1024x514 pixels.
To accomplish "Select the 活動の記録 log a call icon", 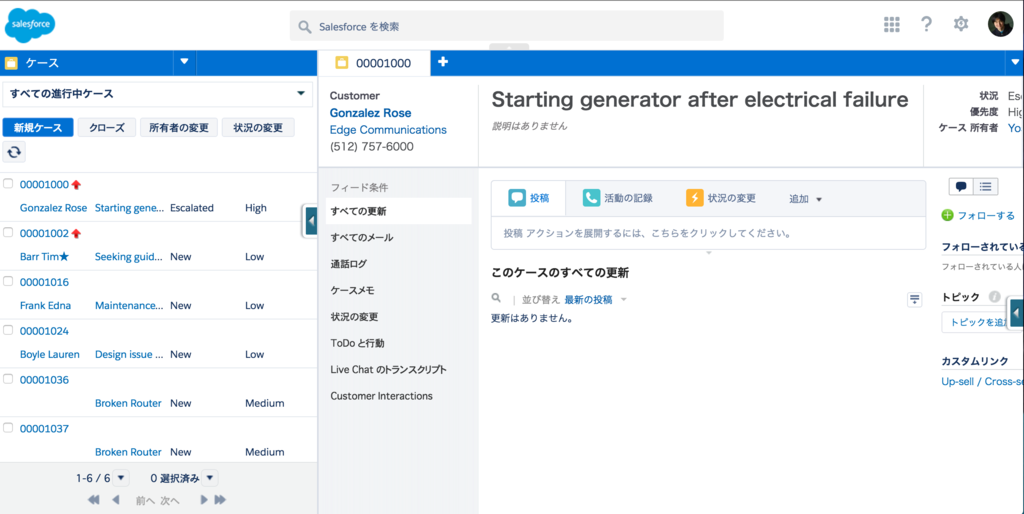I will [x=592, y=199].
